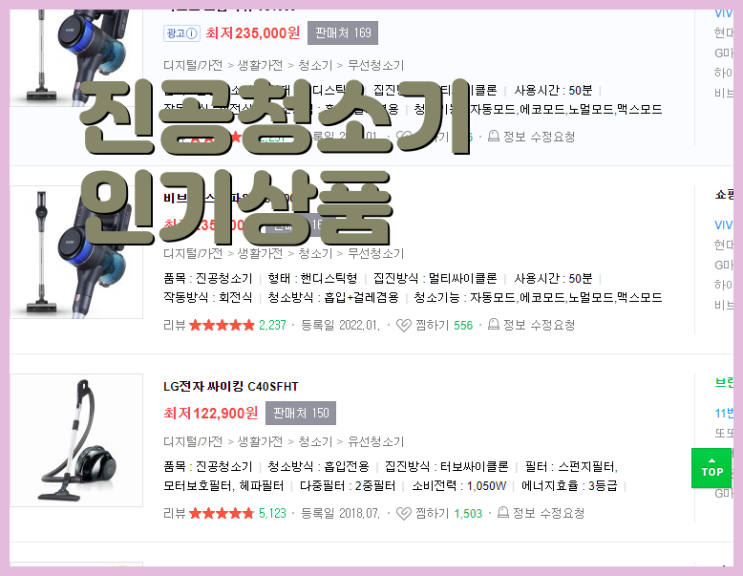Click the bell icon beside 556 likes

tap(494, 324)
